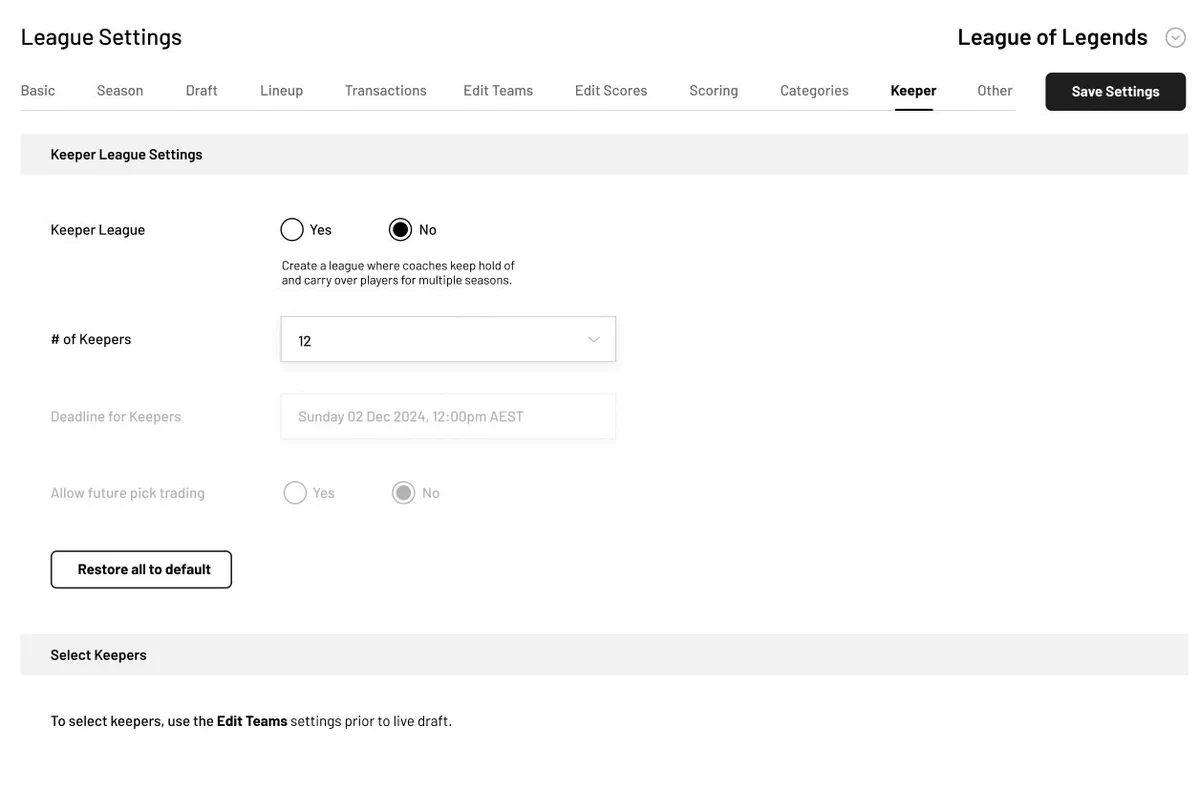The width and height of the screenshot is (1200, 790).
Task: Set Keeper League to No
Action: [400, 230]
